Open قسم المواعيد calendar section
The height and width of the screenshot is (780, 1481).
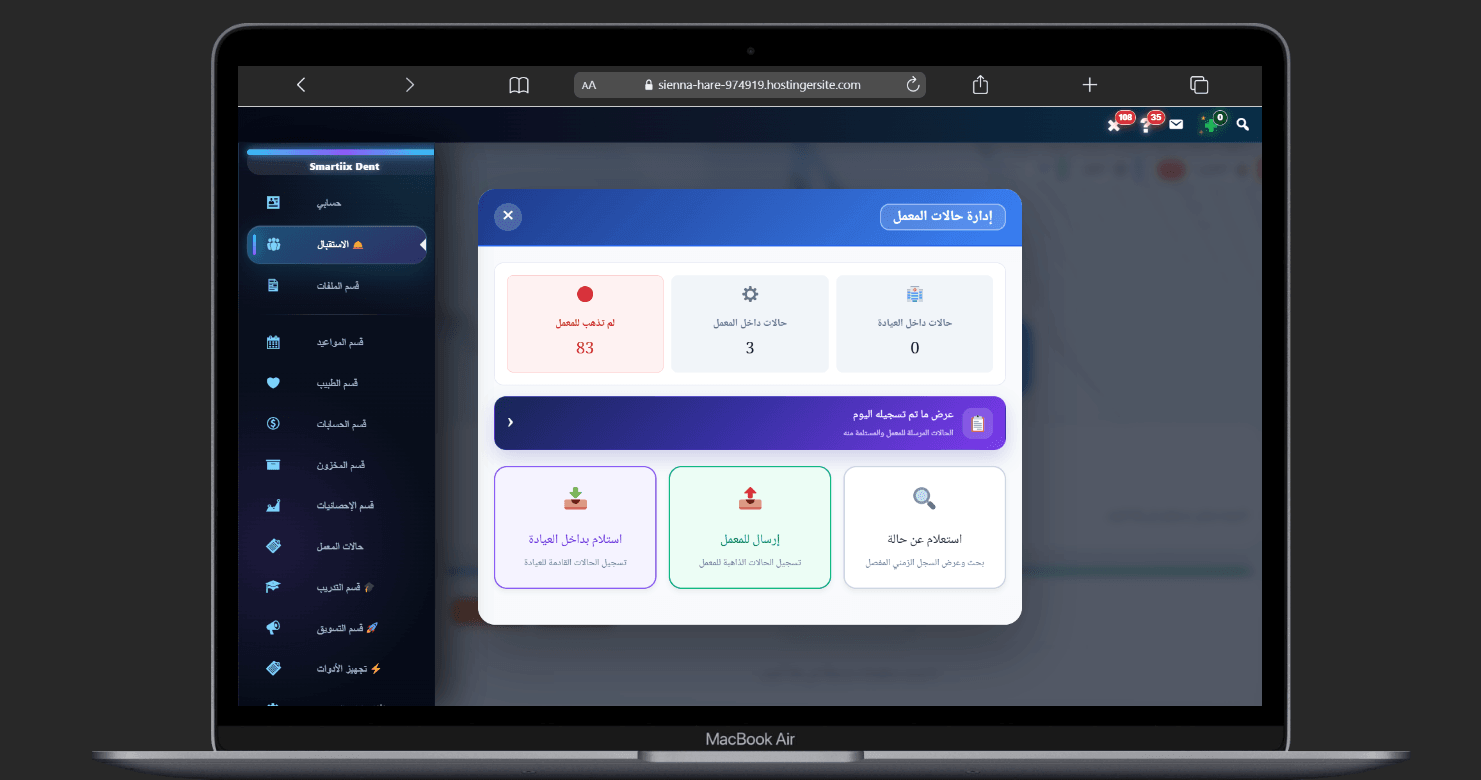tap(337, 342)
